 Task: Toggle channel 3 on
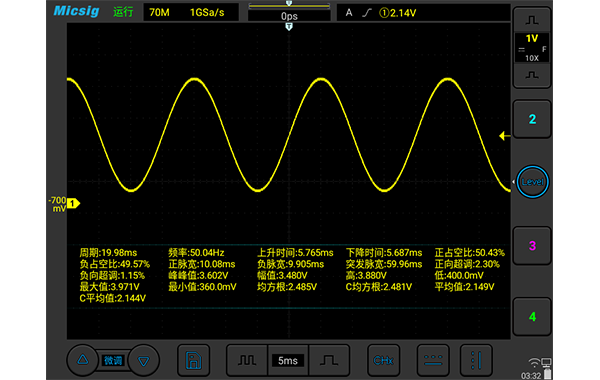tap(532, 246)
